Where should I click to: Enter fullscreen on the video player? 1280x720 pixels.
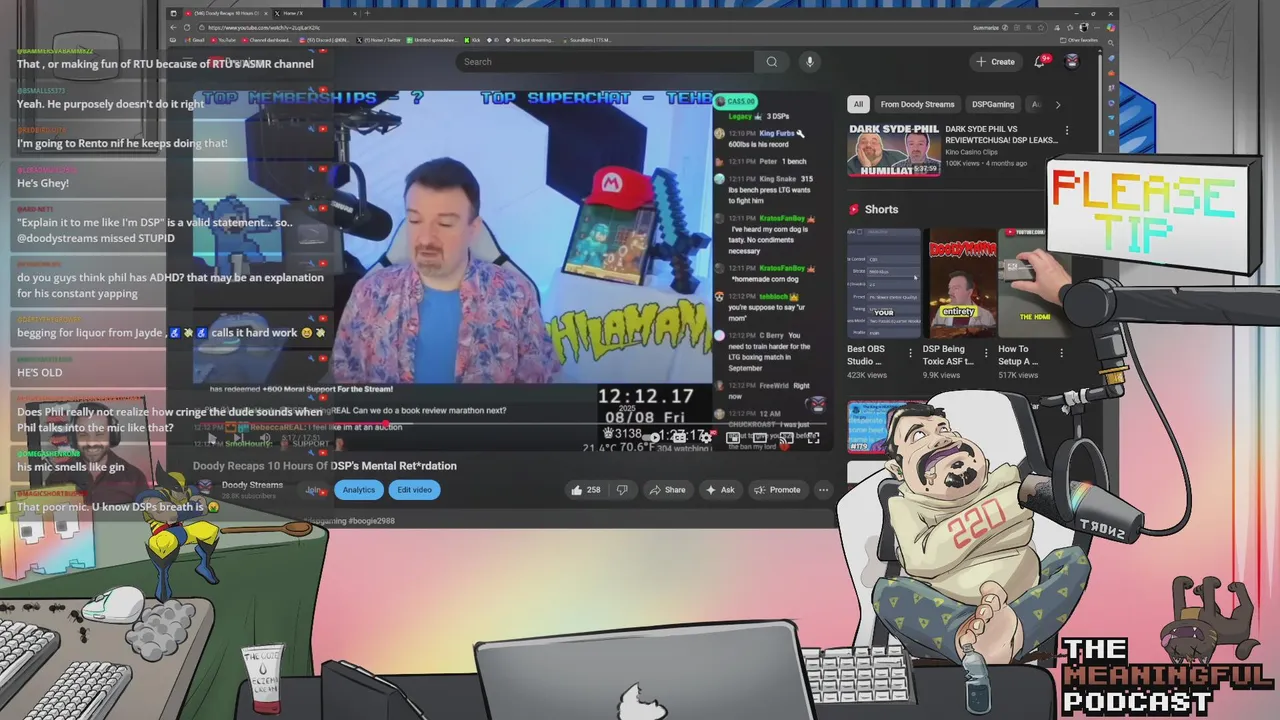coord(813,438)
